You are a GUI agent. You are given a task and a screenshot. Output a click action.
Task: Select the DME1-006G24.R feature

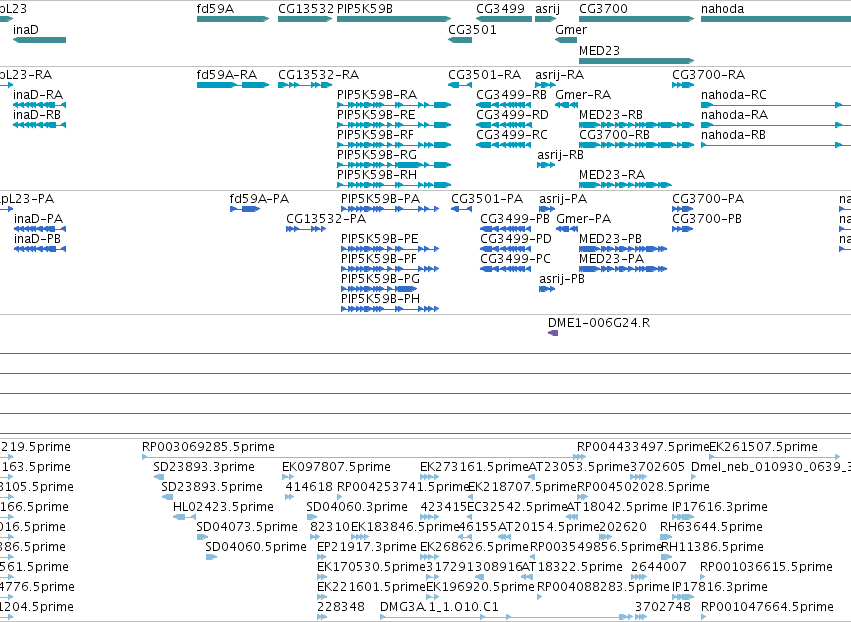point(553,333)
